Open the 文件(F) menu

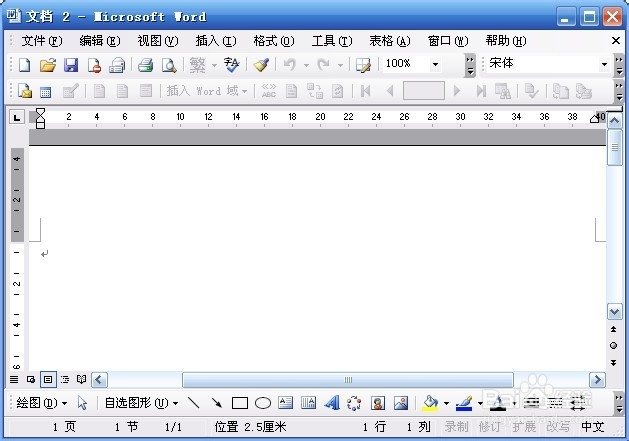click(x=42, y=41)
